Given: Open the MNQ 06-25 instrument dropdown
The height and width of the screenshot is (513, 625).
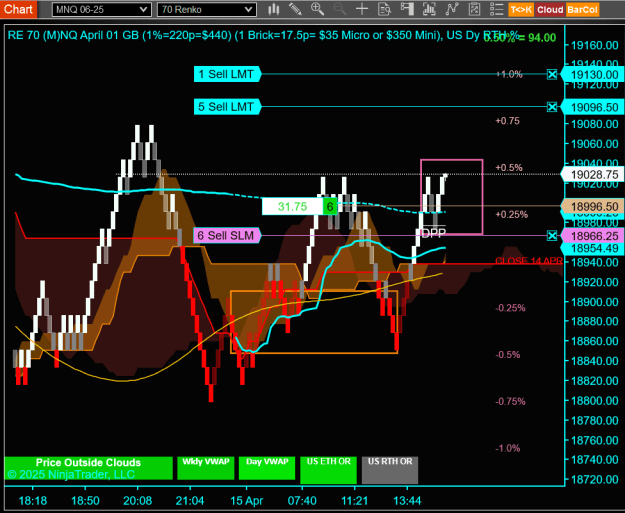Looking at the screenshot, I should (102, 10).
